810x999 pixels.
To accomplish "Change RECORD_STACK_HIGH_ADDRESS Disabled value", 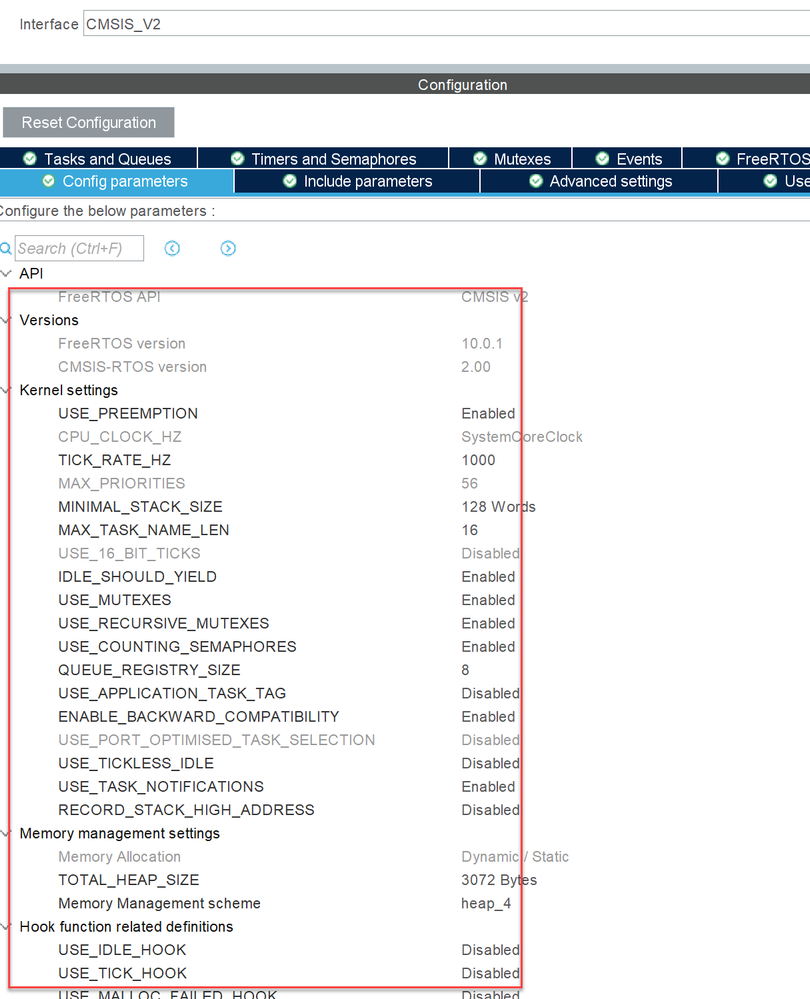I will (491, 810).
